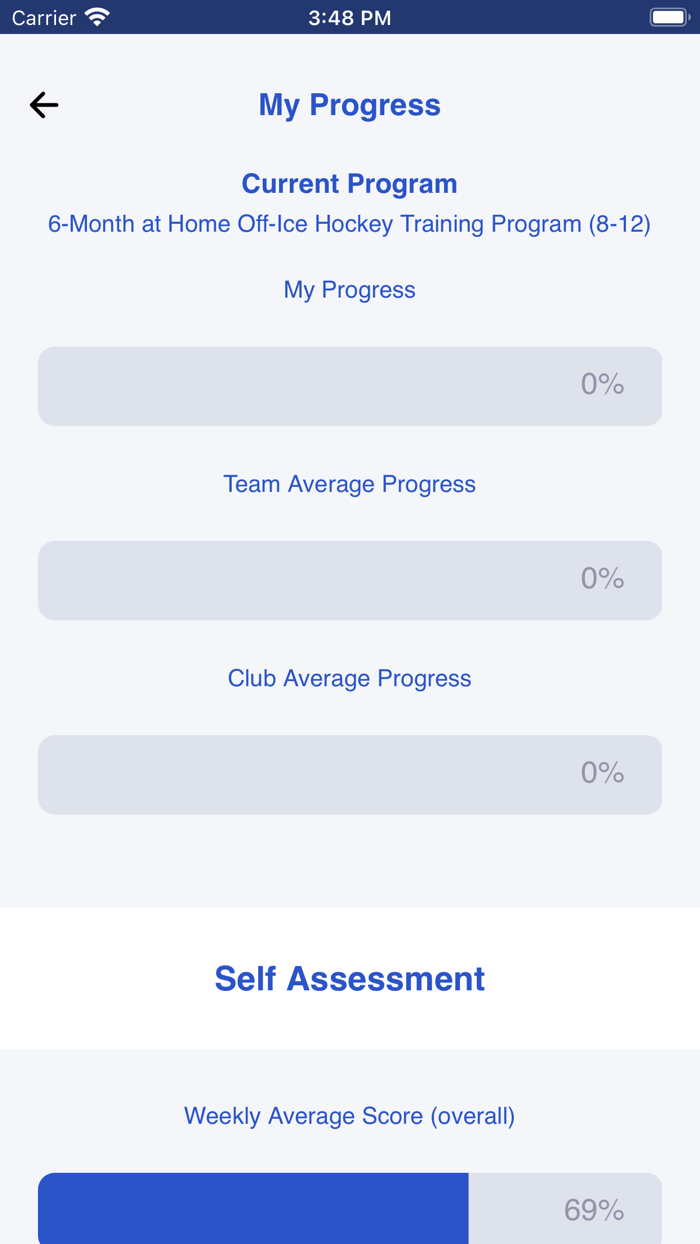Click the empty track of Club Average Progress bar
This screenshot has height=1244, width=700.
pos(300,774)
